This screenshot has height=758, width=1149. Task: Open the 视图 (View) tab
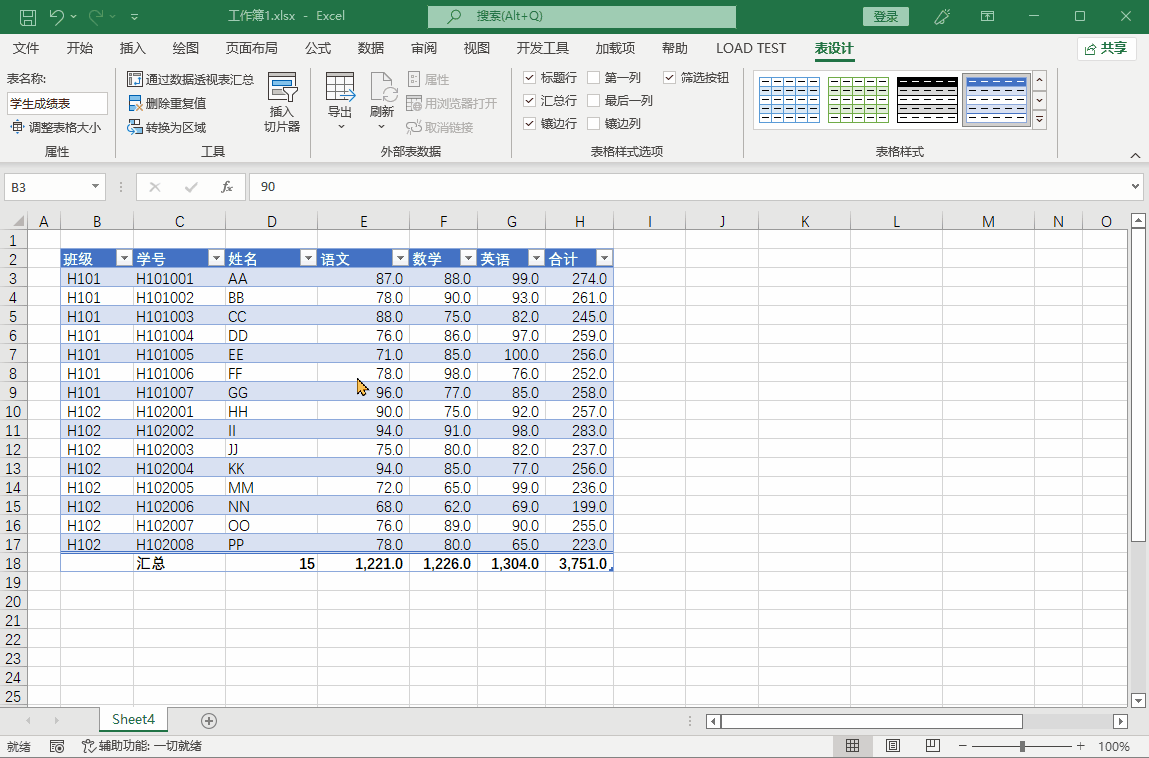click(476, 48)
